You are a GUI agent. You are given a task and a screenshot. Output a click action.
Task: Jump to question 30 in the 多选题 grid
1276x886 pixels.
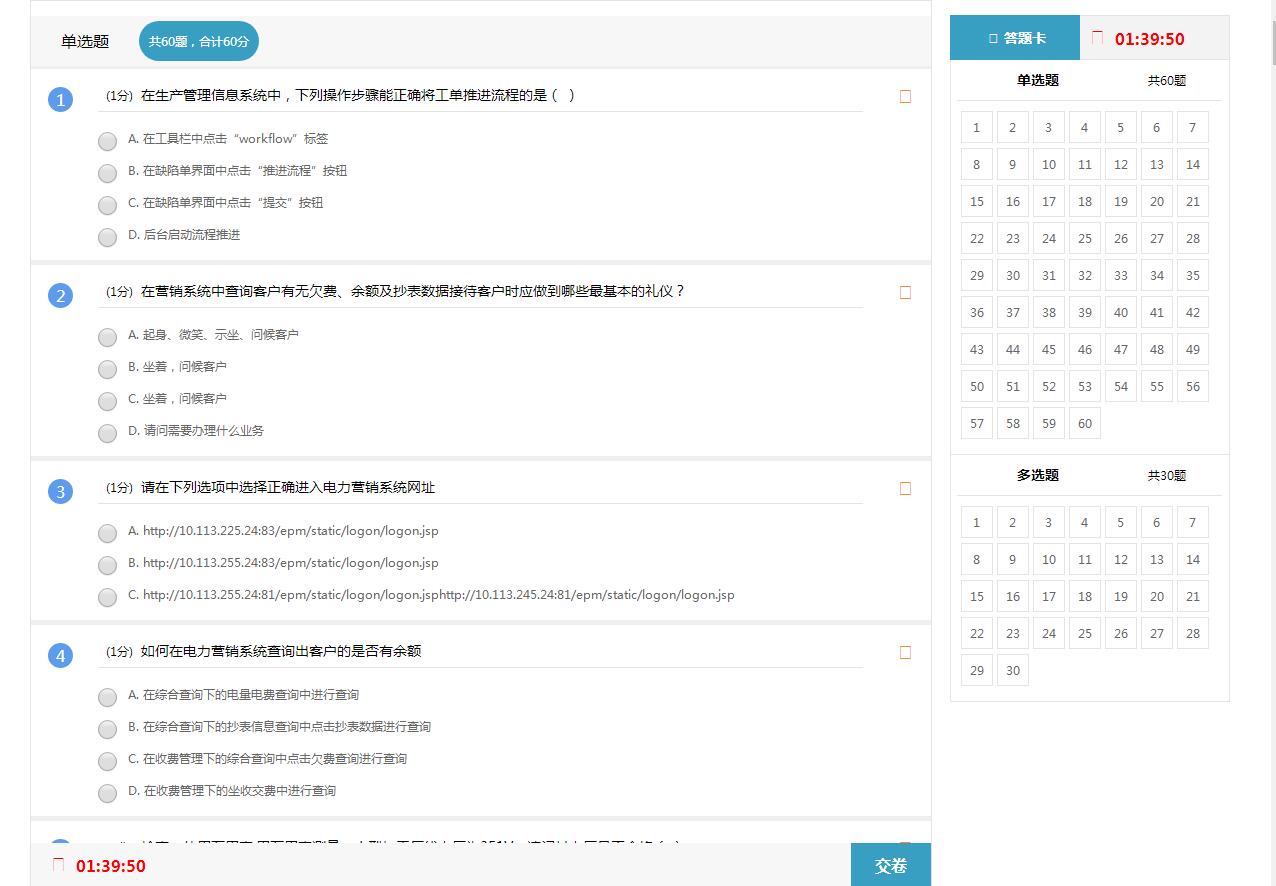pyautogui.click(x=1012, y=670)
